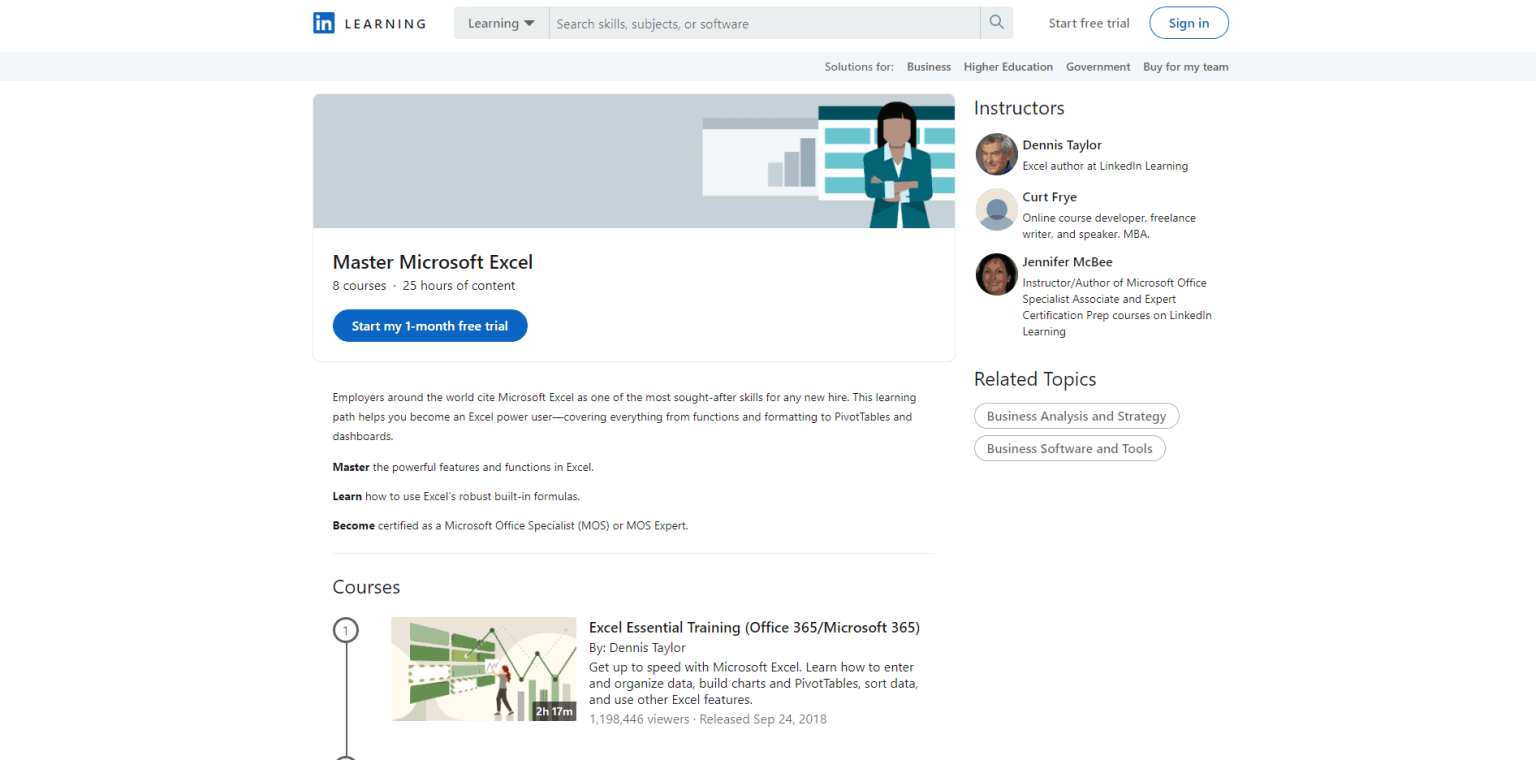The width and height of the screenshot is (1536, 760).
Task: Select the Business Analysis and Strategy topic
Action: pyautogui.click(x=1076, y=415)
